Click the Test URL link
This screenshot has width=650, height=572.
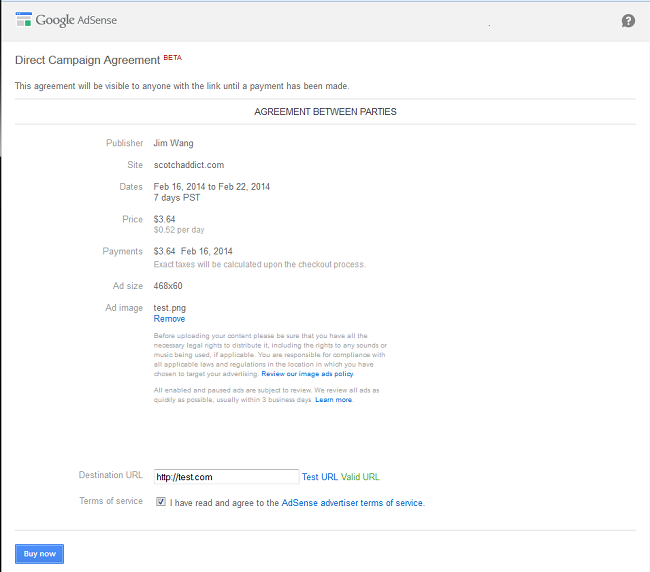320,477
